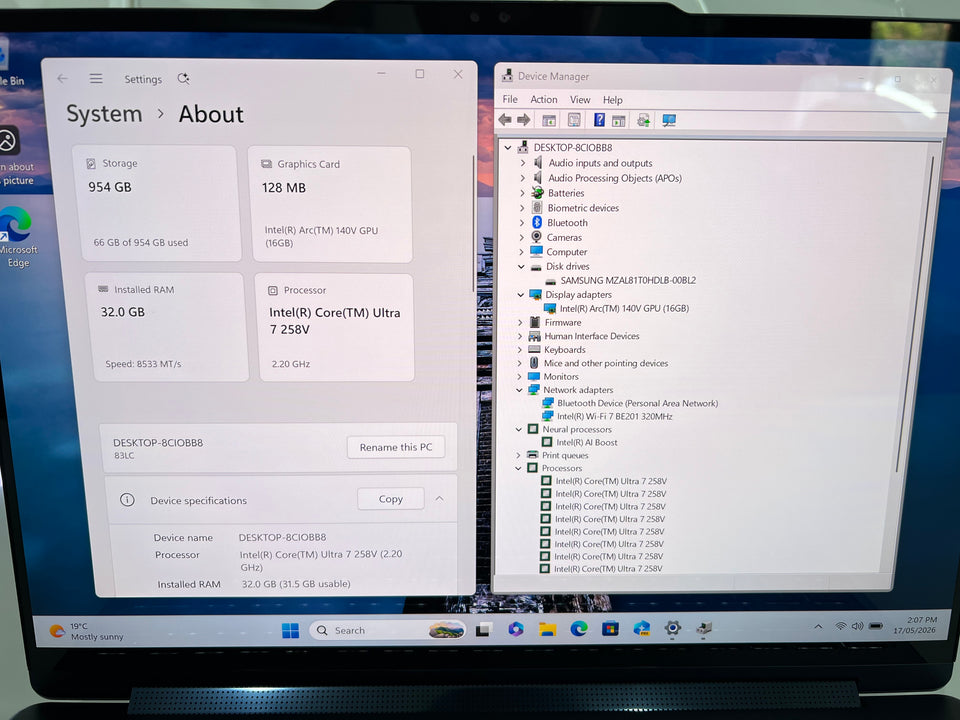The width and height of the screenshot is (960, 720).
Task: Click Rename this PC button
Action: (396, 447)
